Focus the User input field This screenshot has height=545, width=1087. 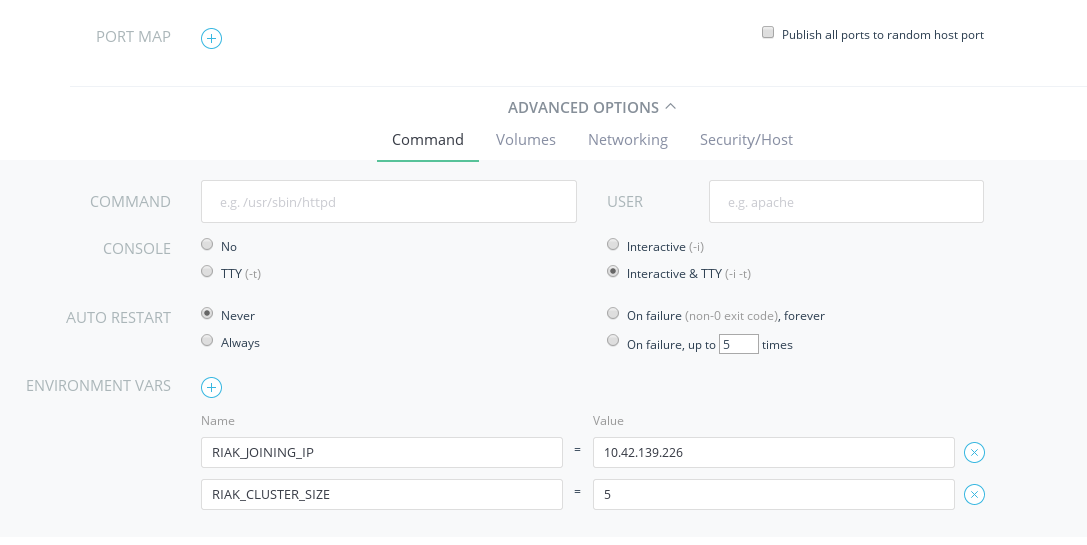click(845, 201)
